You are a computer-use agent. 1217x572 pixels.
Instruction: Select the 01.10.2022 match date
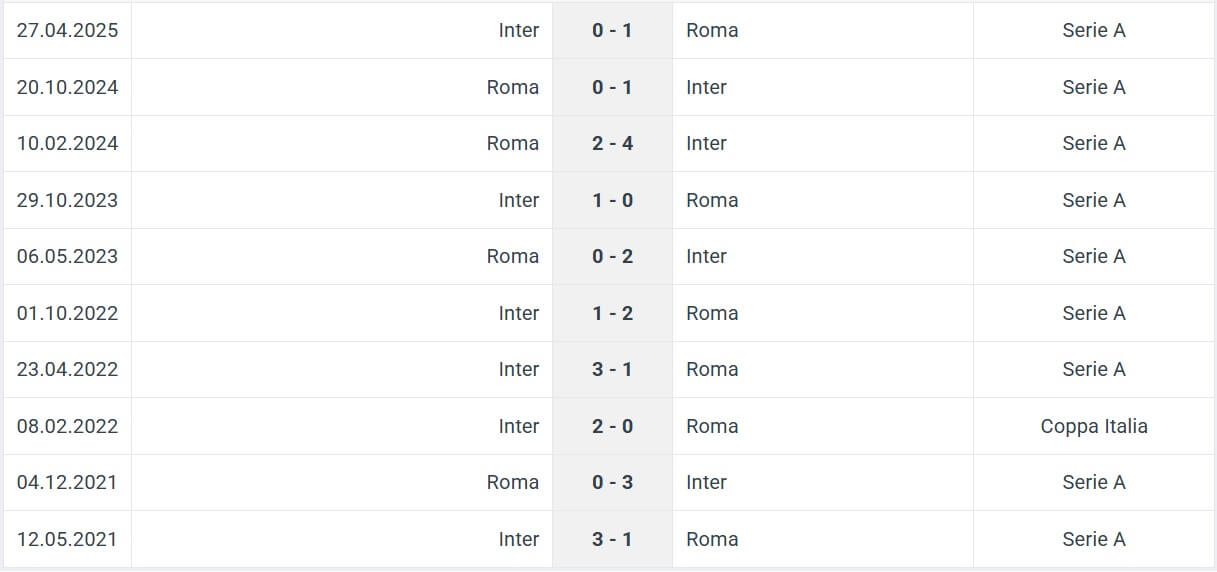[67, 313]
